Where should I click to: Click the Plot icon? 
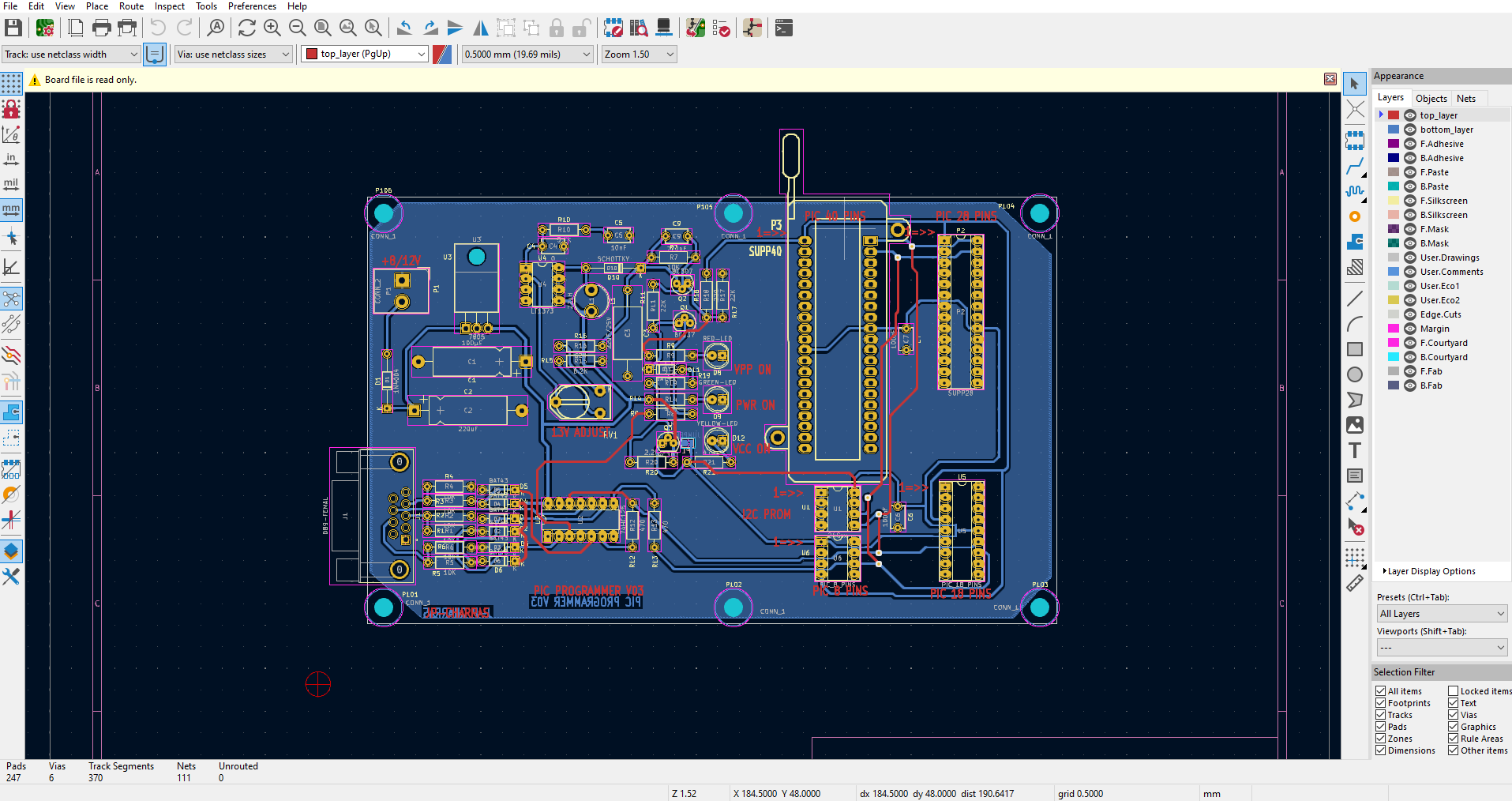127,28
